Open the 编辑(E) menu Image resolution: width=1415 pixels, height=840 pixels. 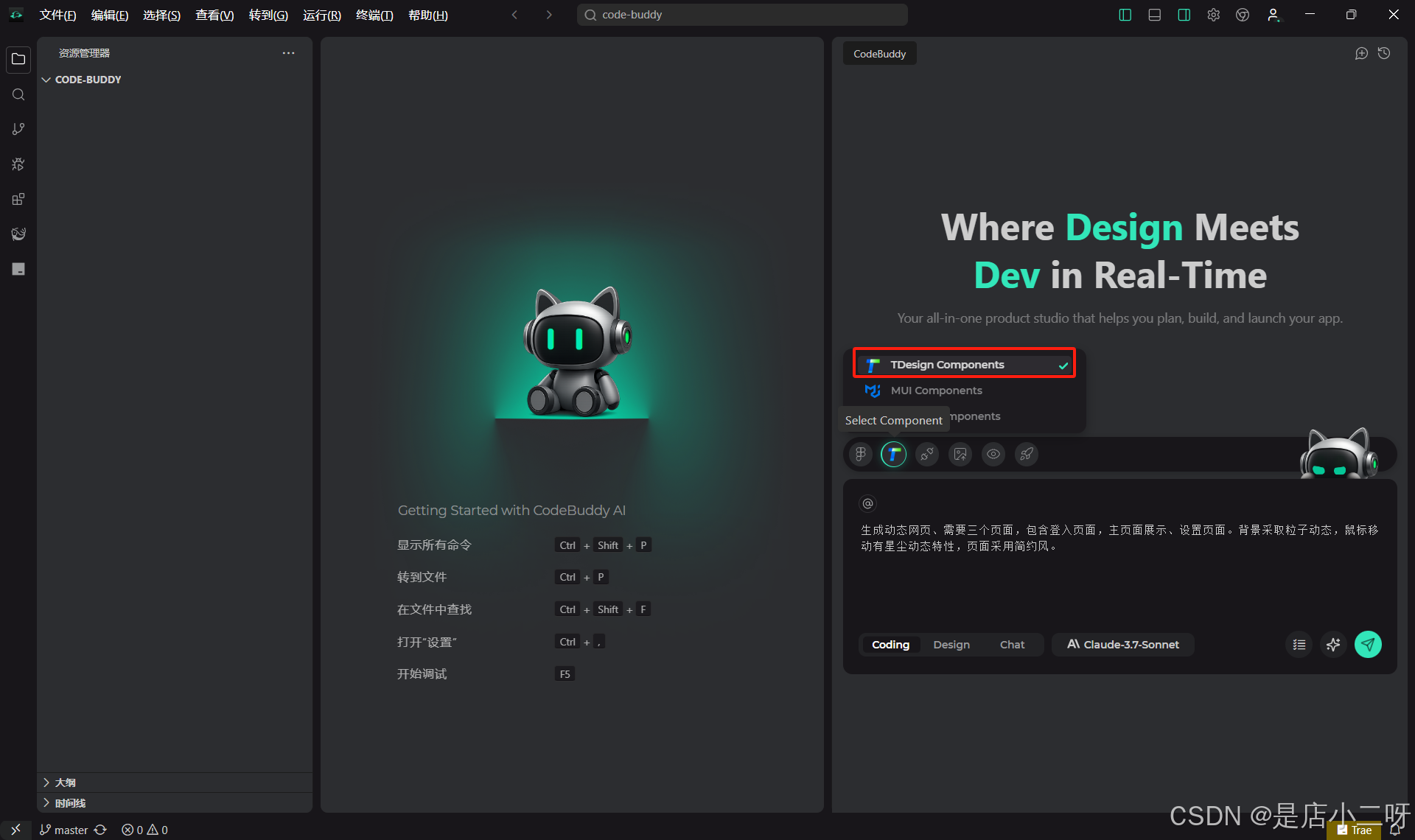tap(110, 15)
